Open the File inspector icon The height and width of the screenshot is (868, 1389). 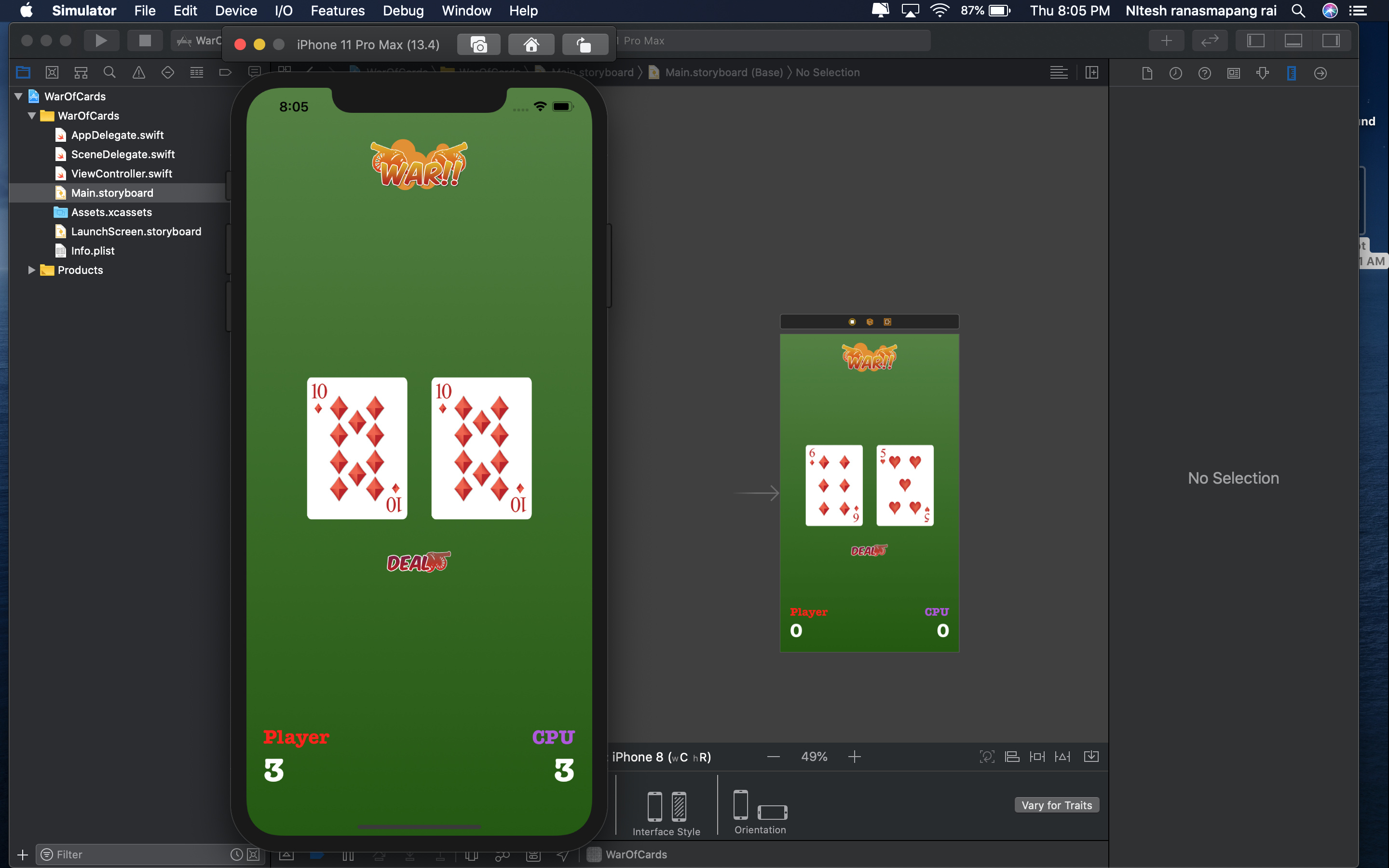point(1147,73)
